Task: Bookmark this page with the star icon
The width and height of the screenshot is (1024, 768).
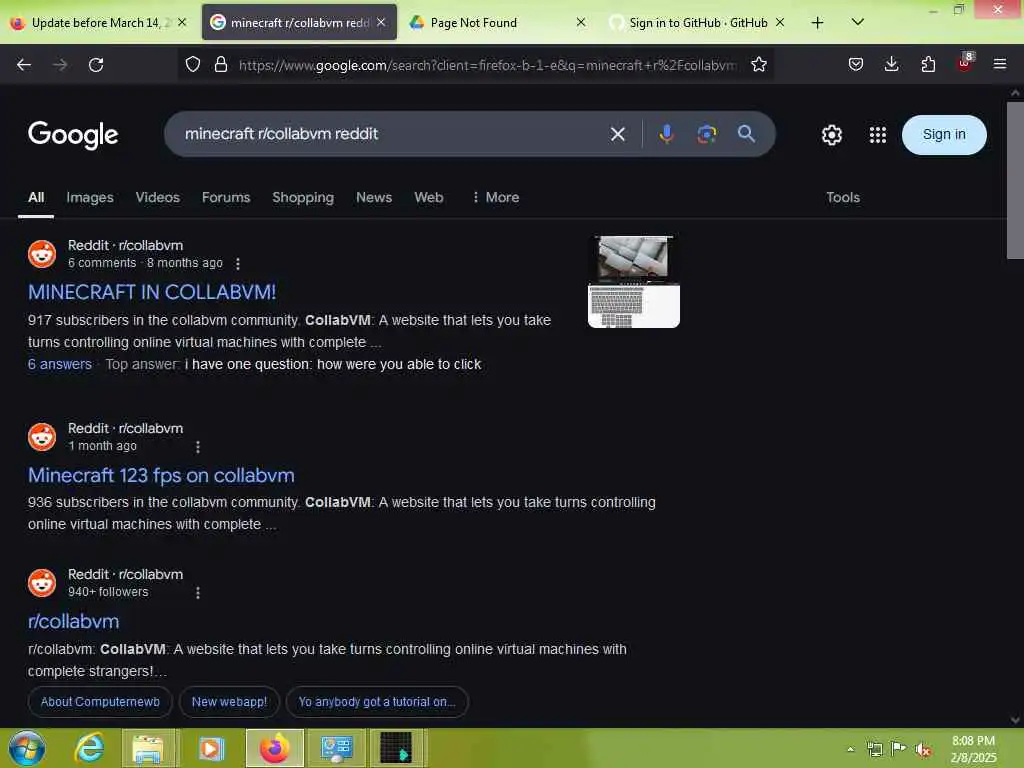Action: click(759, 65)
